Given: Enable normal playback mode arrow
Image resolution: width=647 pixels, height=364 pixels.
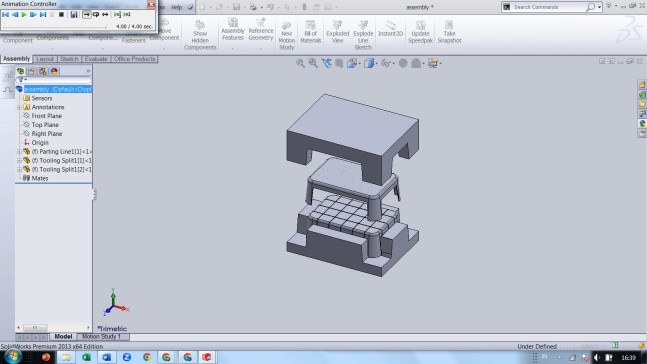Looking at the screenshot, I should 86,14.
